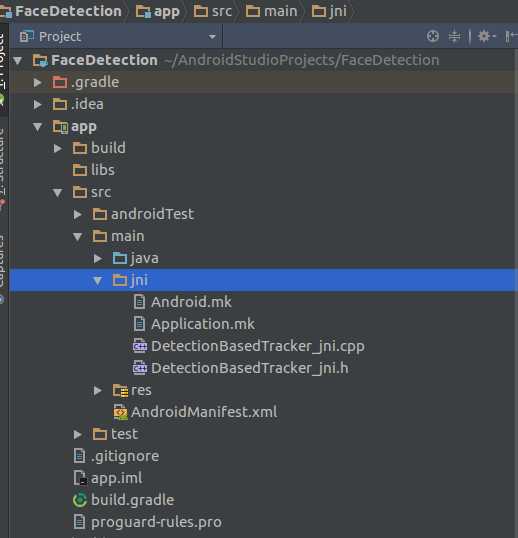Expand the test folder arrow

click(x=78, y=434)
